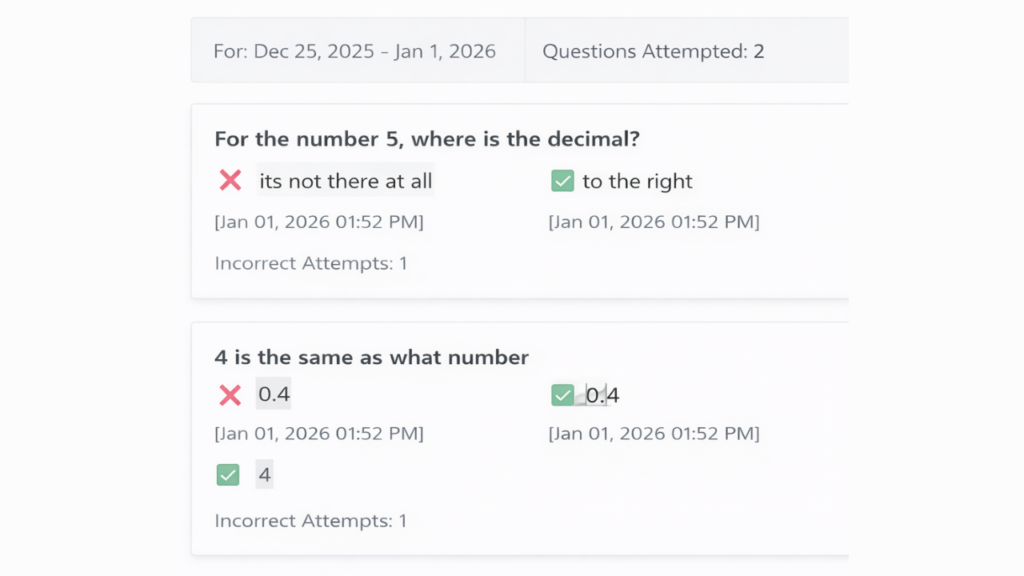Click the 0.4 answer text beside the green checkmark
Viewport: 1024px width, 576px height.
[602, 395]
